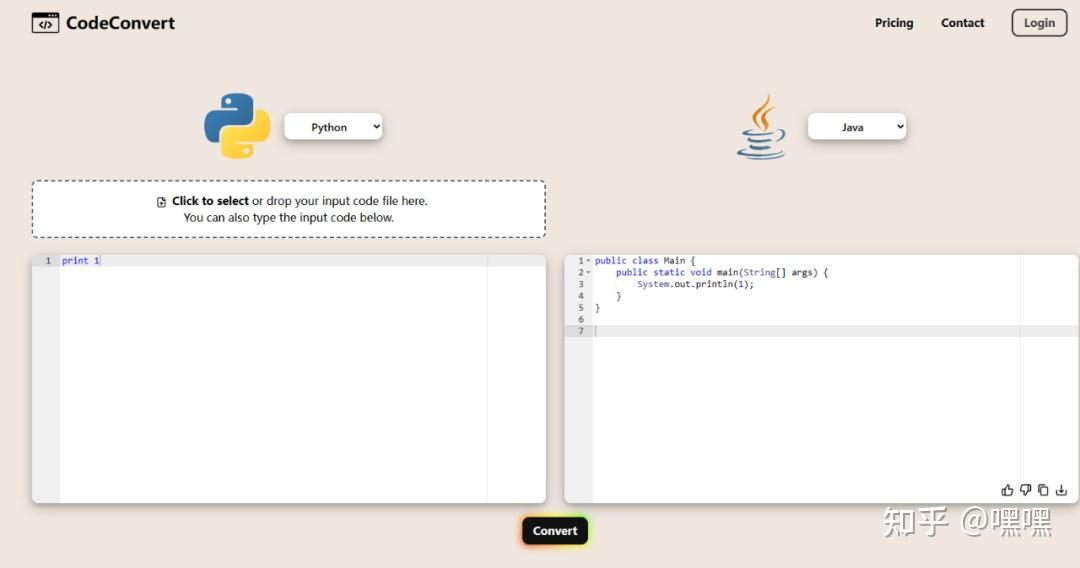Click the CodeConvert logo icon

pos(45,23)
